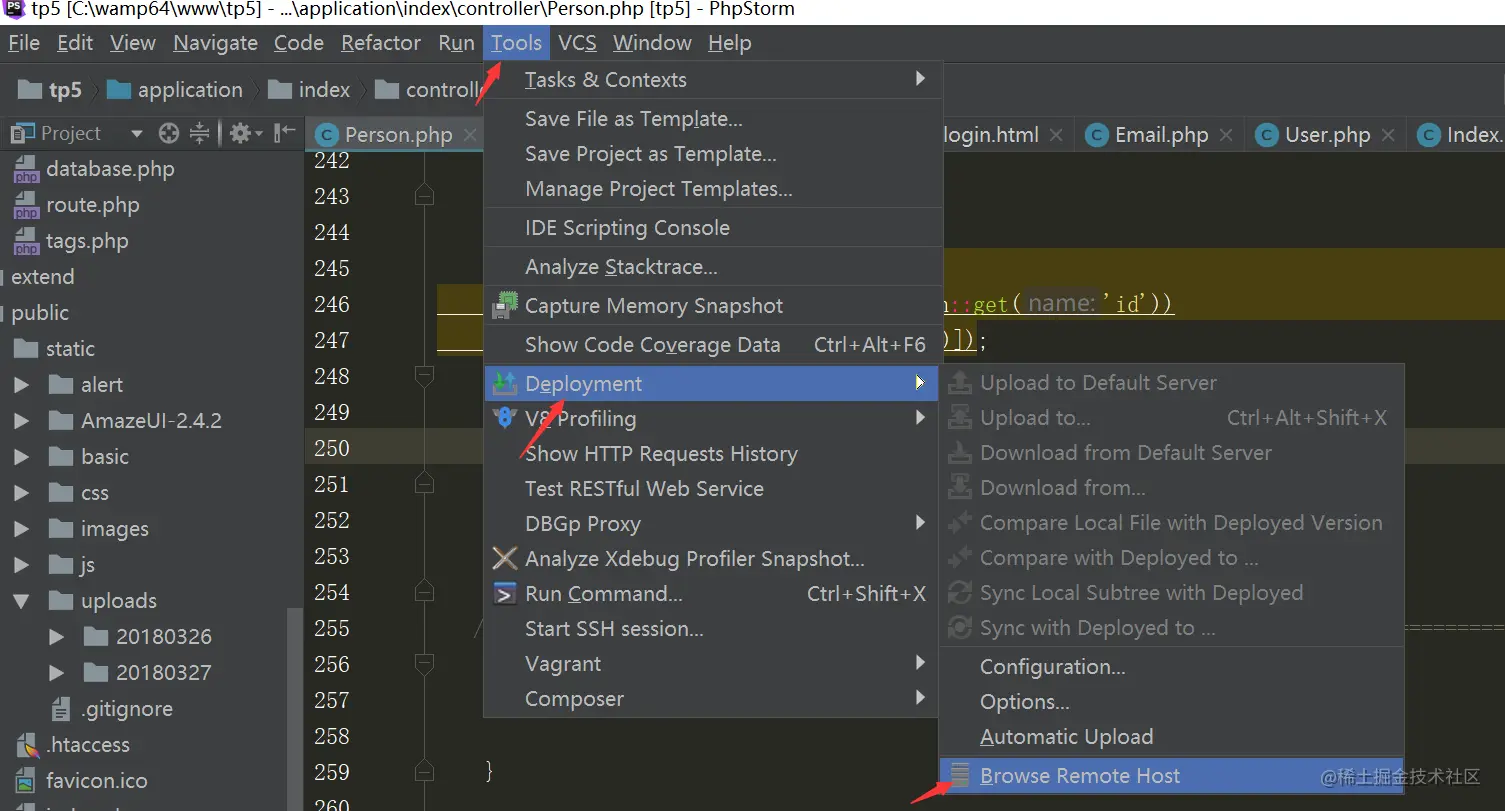Click the Run Command terminal icon
The width and height of the screenshot is (1505, 811).
click(x=505, y=594)
